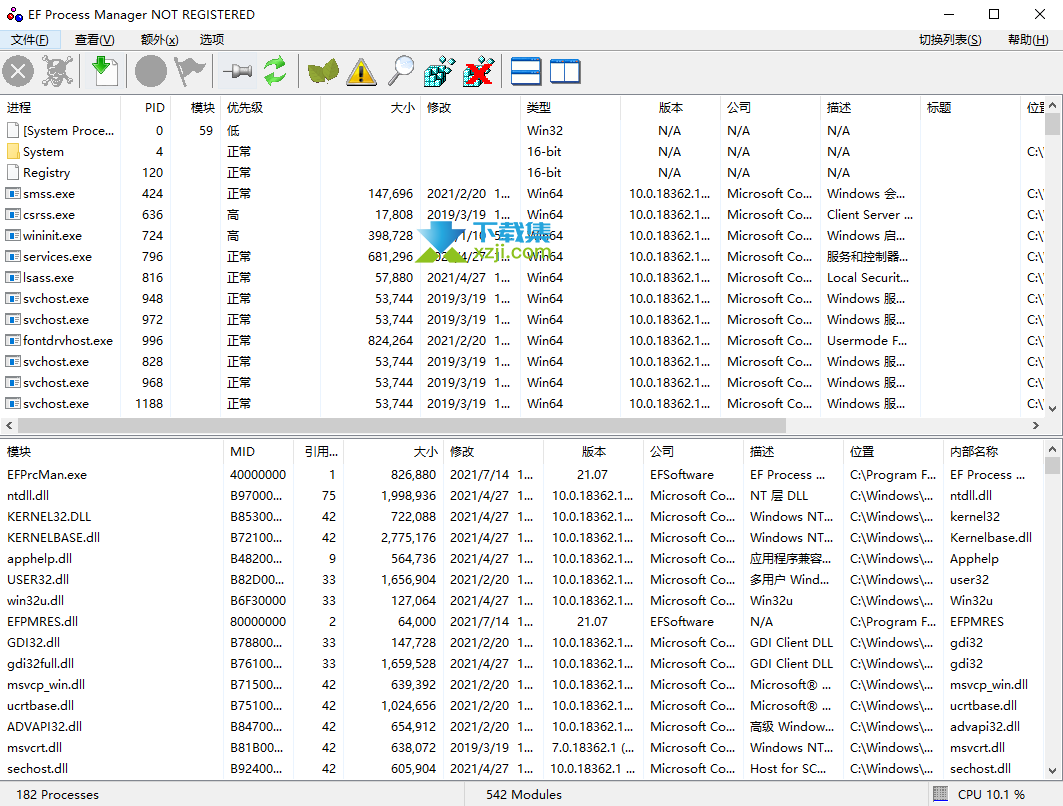This screenshot has width=1063, height=806.
Task: Select the KERNELBASE.dll module row
Action: (x=522, y=538)
